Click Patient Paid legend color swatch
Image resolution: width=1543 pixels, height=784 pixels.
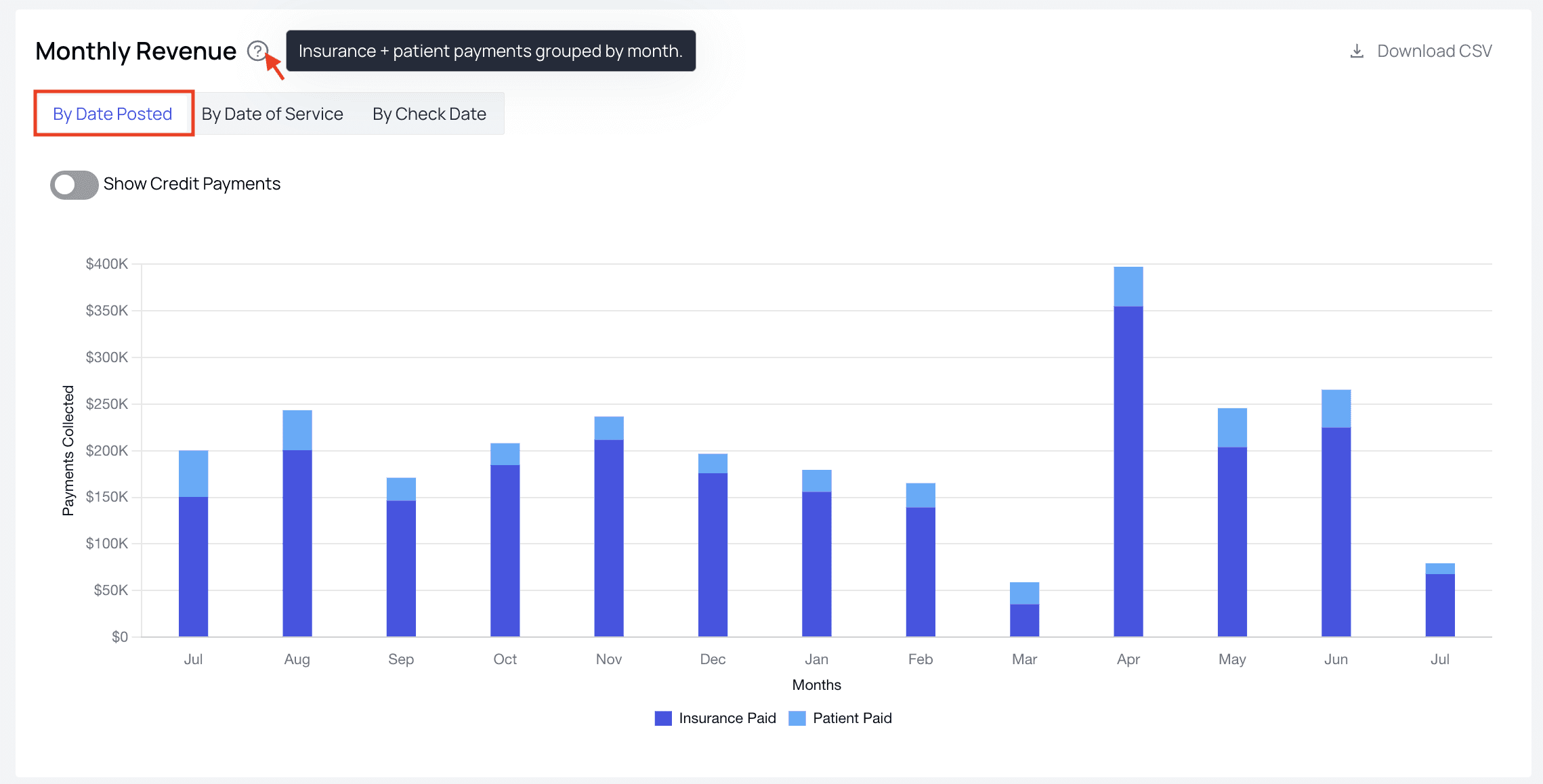pyautogui.click(x=797, y=718)
